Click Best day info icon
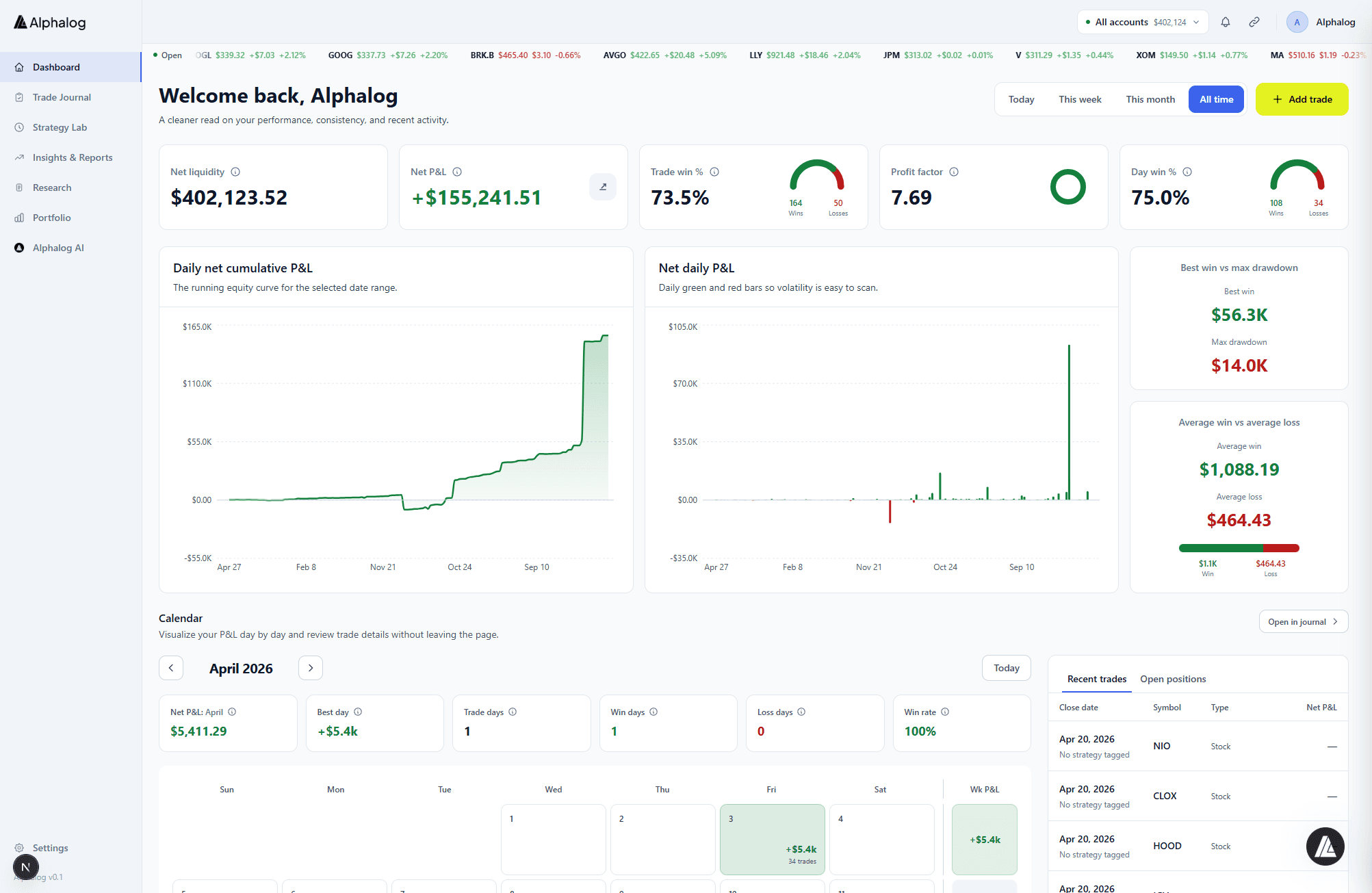The width and height of the screenshot is (1372, 893). 358,712
